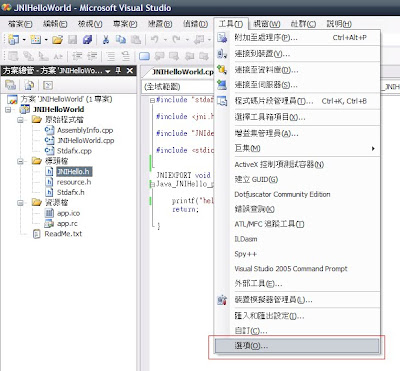Click the Navigate Backward toolbar icon
The image size is (400, 371).
199,40
